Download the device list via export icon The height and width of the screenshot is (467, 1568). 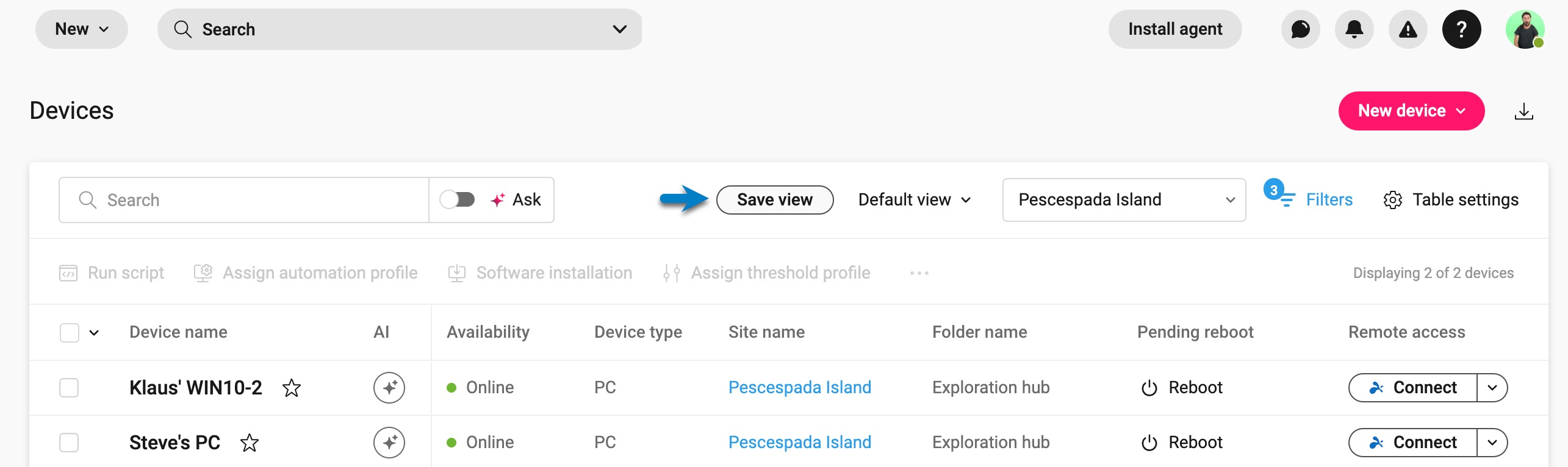(1523, 111)
